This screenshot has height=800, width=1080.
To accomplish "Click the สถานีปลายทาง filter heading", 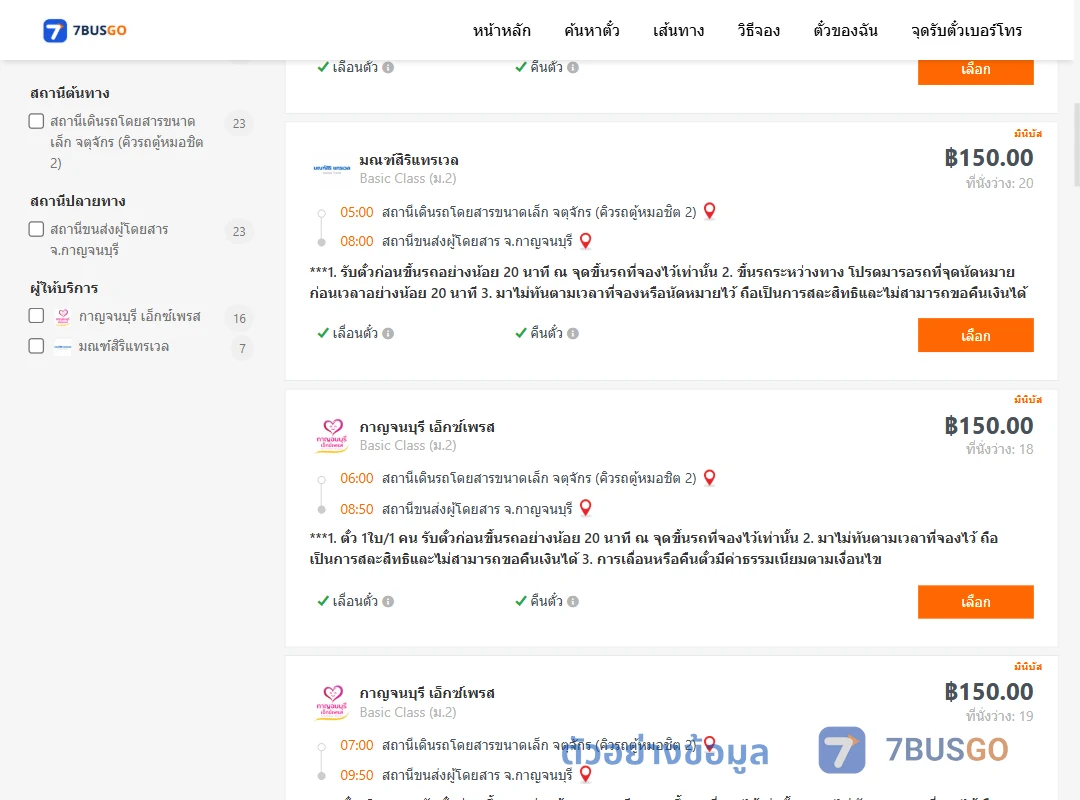I will (x=77, y=201).
